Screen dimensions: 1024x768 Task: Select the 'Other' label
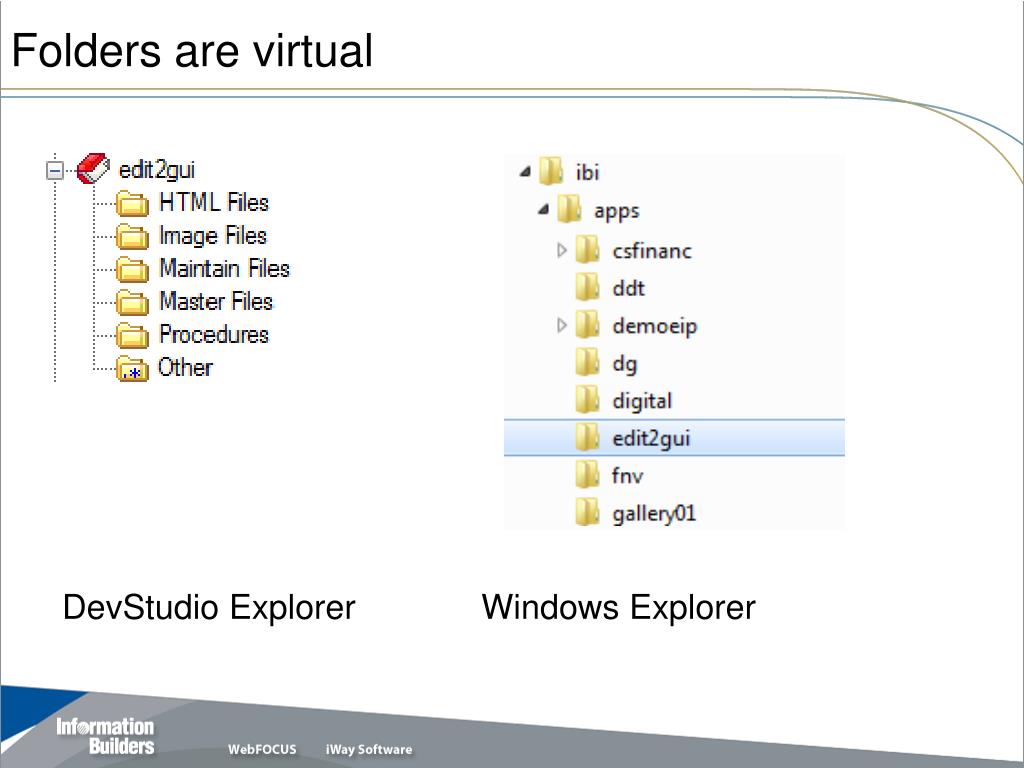[x=185, y=367]
